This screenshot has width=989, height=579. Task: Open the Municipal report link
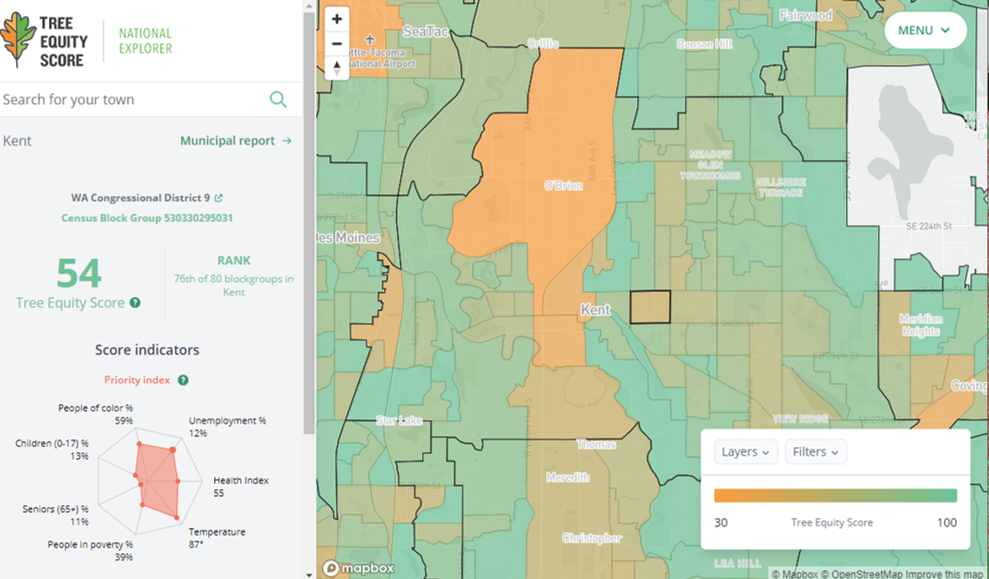point(236,141)
